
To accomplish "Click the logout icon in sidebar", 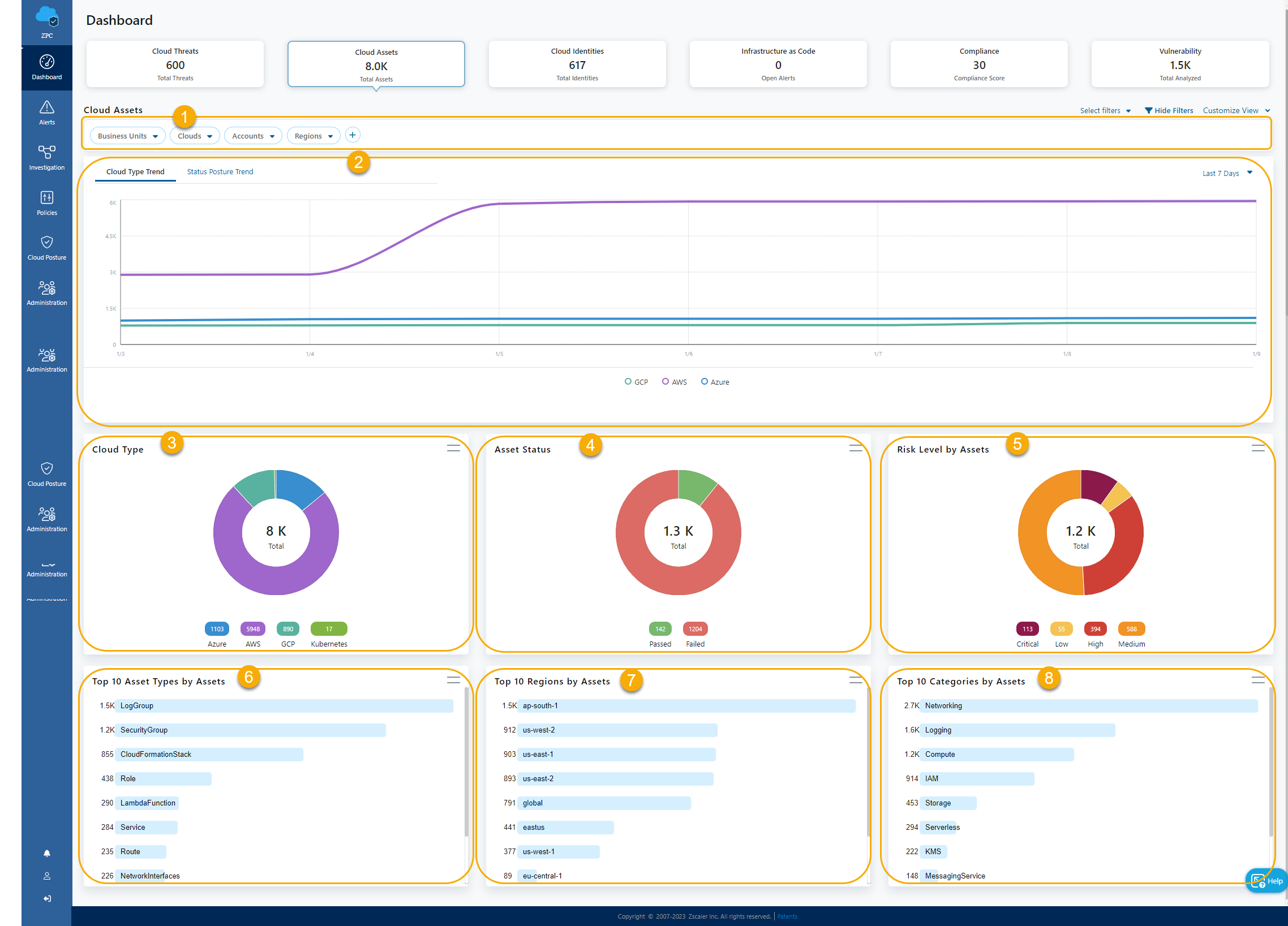I will pos(46,898).
